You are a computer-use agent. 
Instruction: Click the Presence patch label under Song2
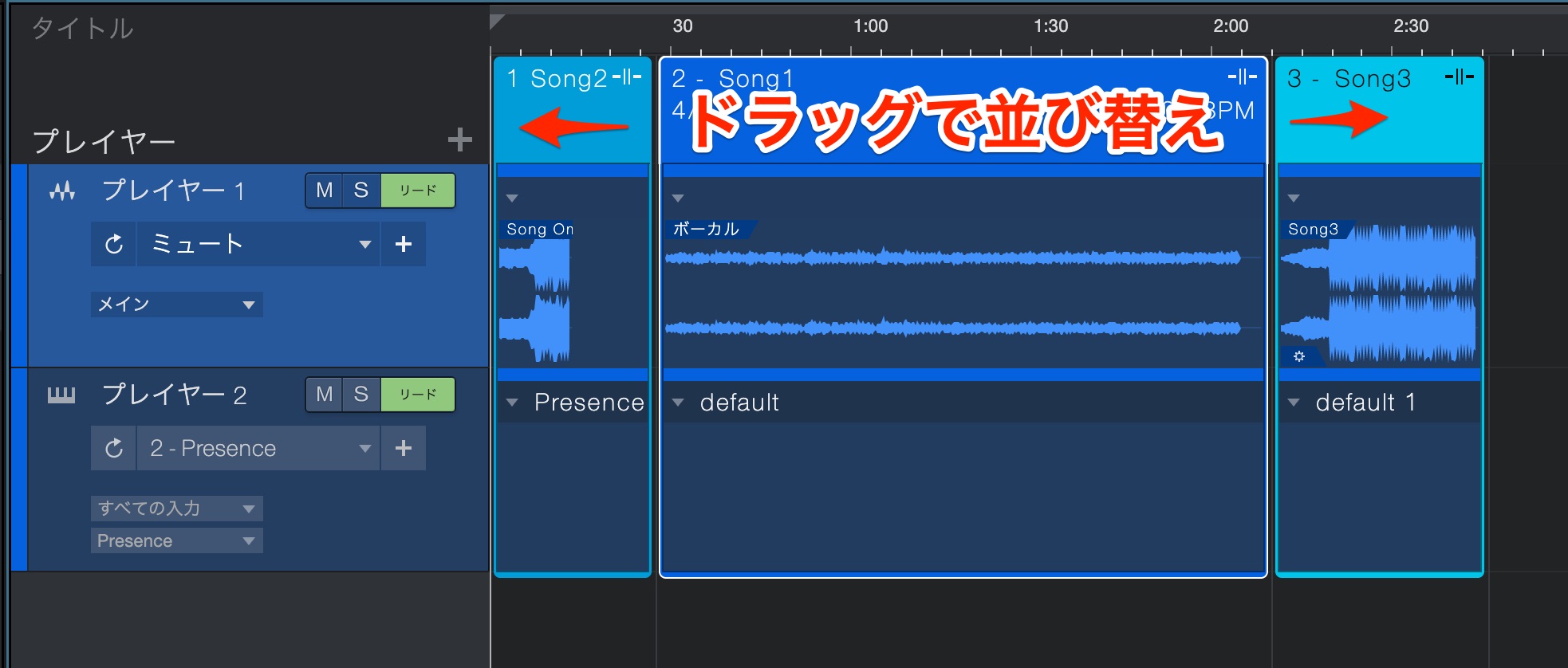589,403
